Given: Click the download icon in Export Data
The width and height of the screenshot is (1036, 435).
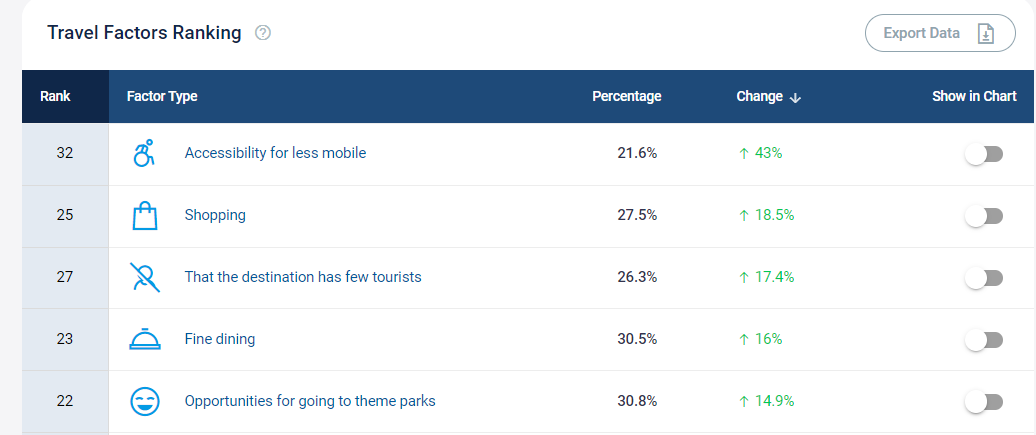Looking at the screenshot, I should coord(986,33).
